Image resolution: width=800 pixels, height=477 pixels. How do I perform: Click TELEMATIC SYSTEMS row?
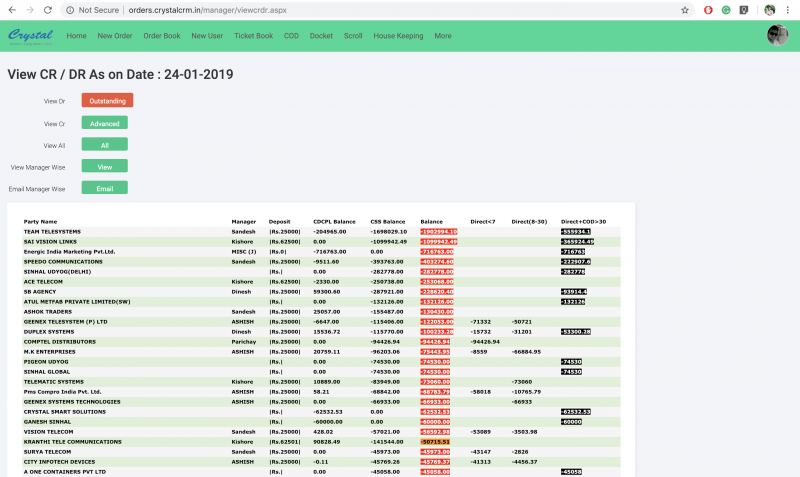(x=321, y=382)
